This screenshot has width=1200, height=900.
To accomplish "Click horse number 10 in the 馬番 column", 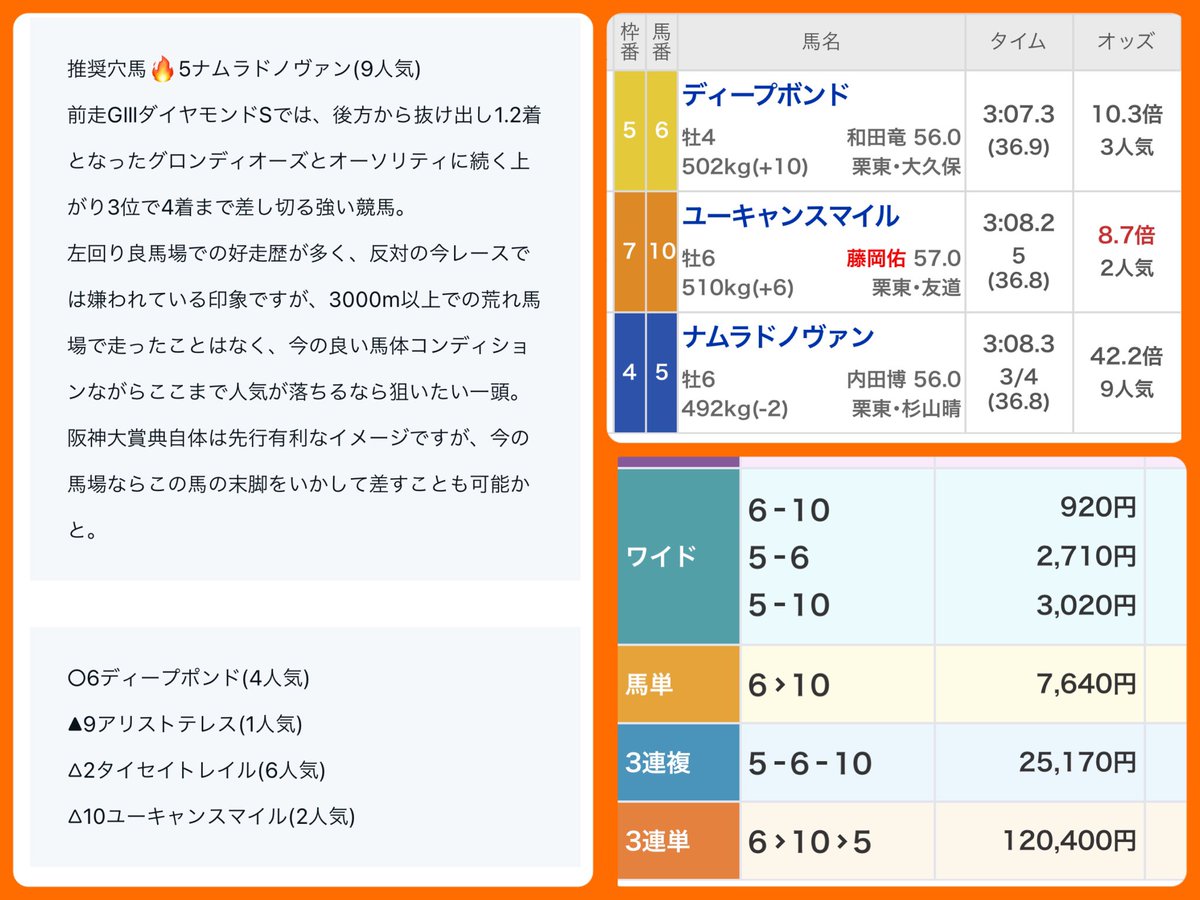I will pyautogui.click(x=661, y=252).
